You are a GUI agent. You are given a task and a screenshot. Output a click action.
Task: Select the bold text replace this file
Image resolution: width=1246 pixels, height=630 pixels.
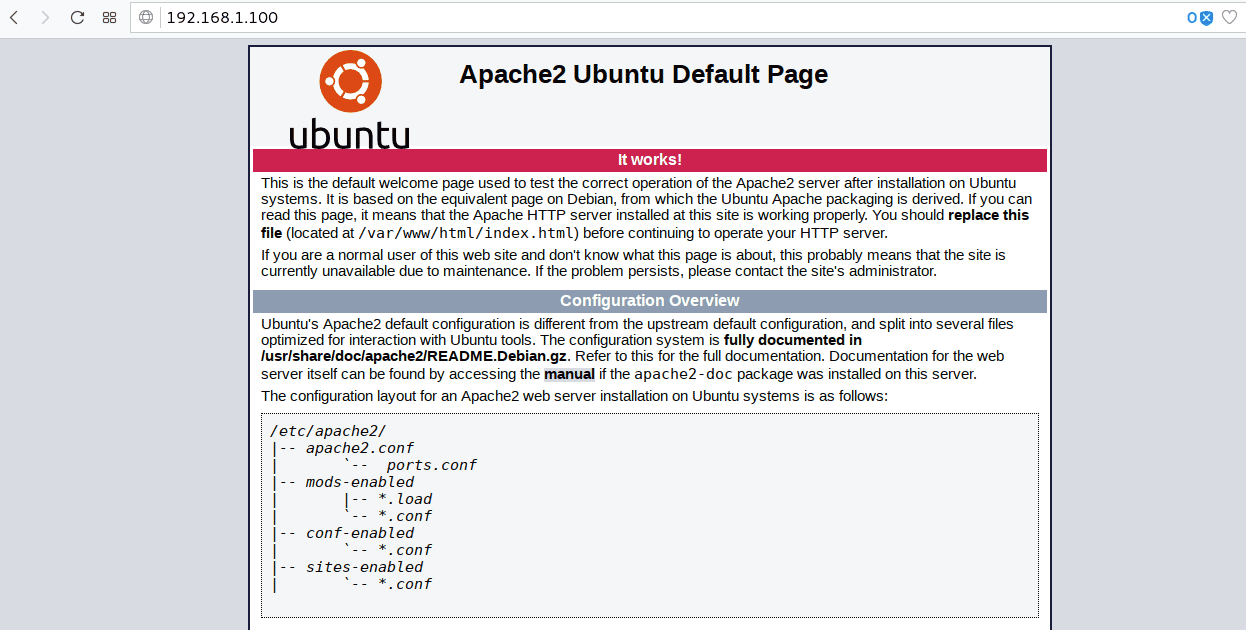click(645, 224)
